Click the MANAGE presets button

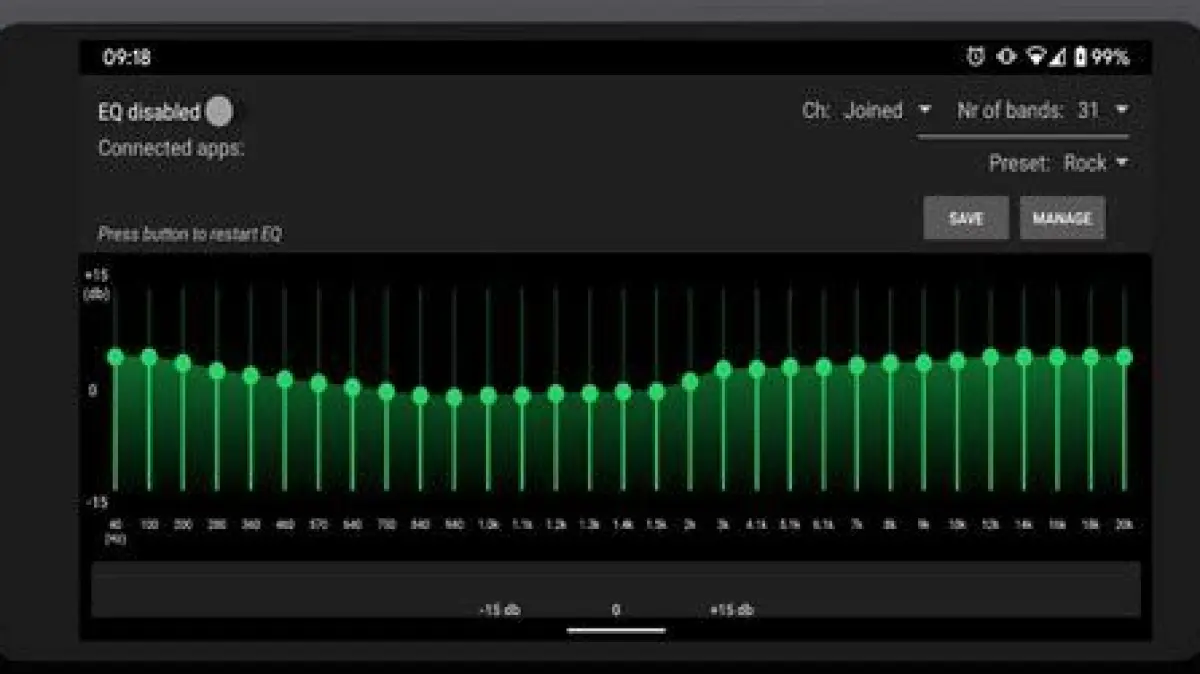(1062, 218)
